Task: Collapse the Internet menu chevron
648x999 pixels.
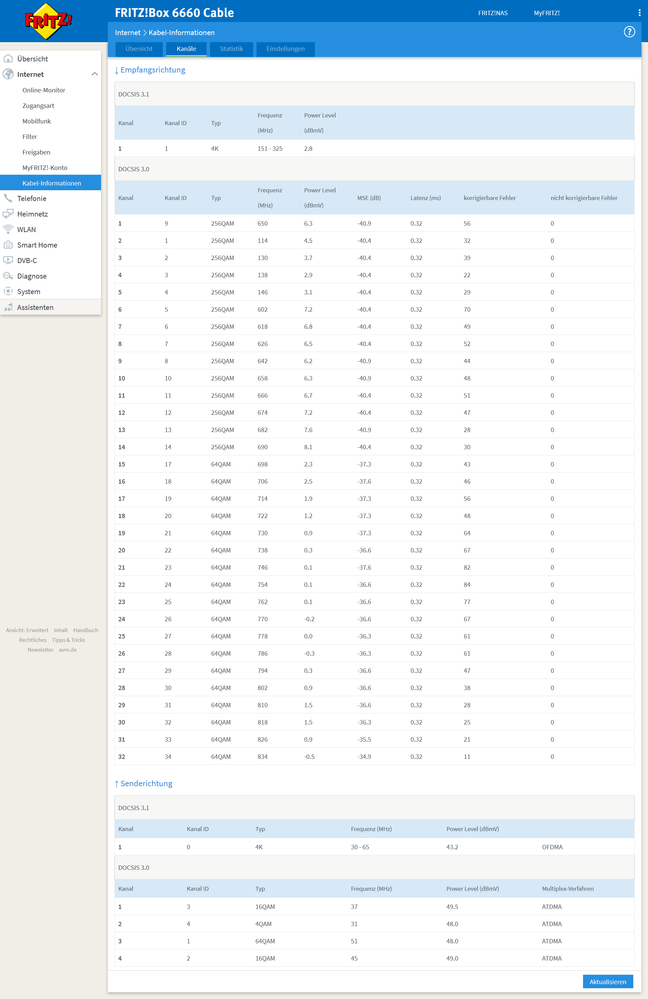Action: 94,75
